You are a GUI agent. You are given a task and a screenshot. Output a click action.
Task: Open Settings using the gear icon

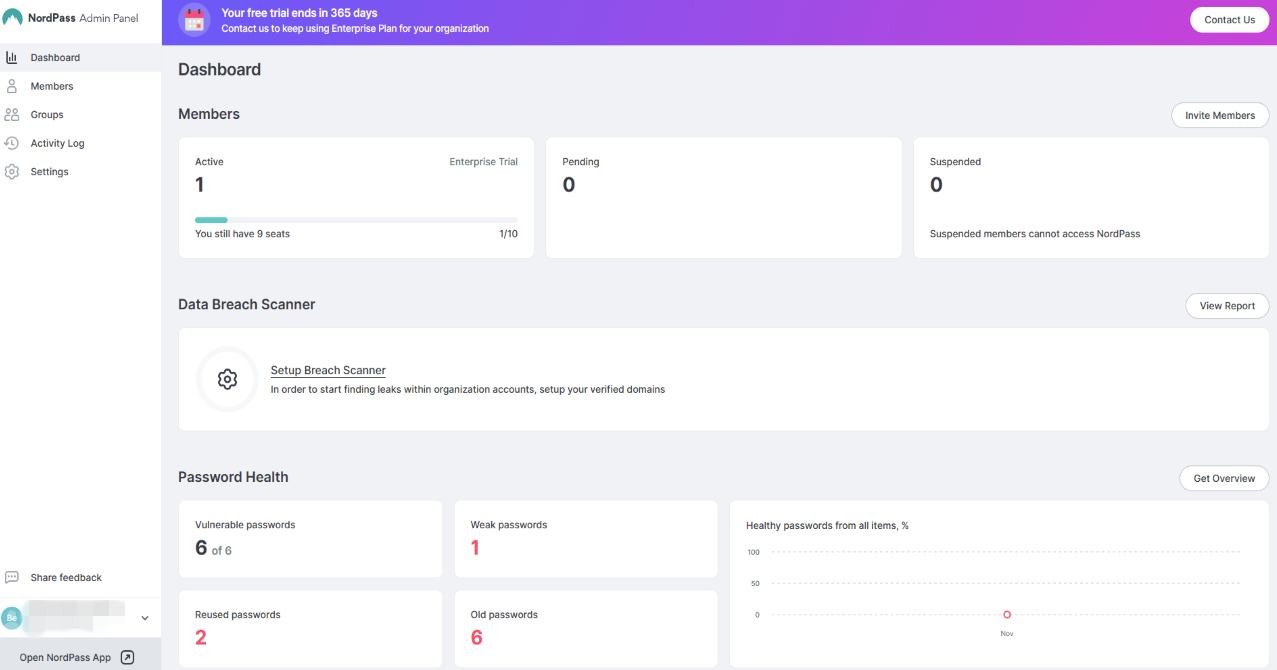pos(10,171)
